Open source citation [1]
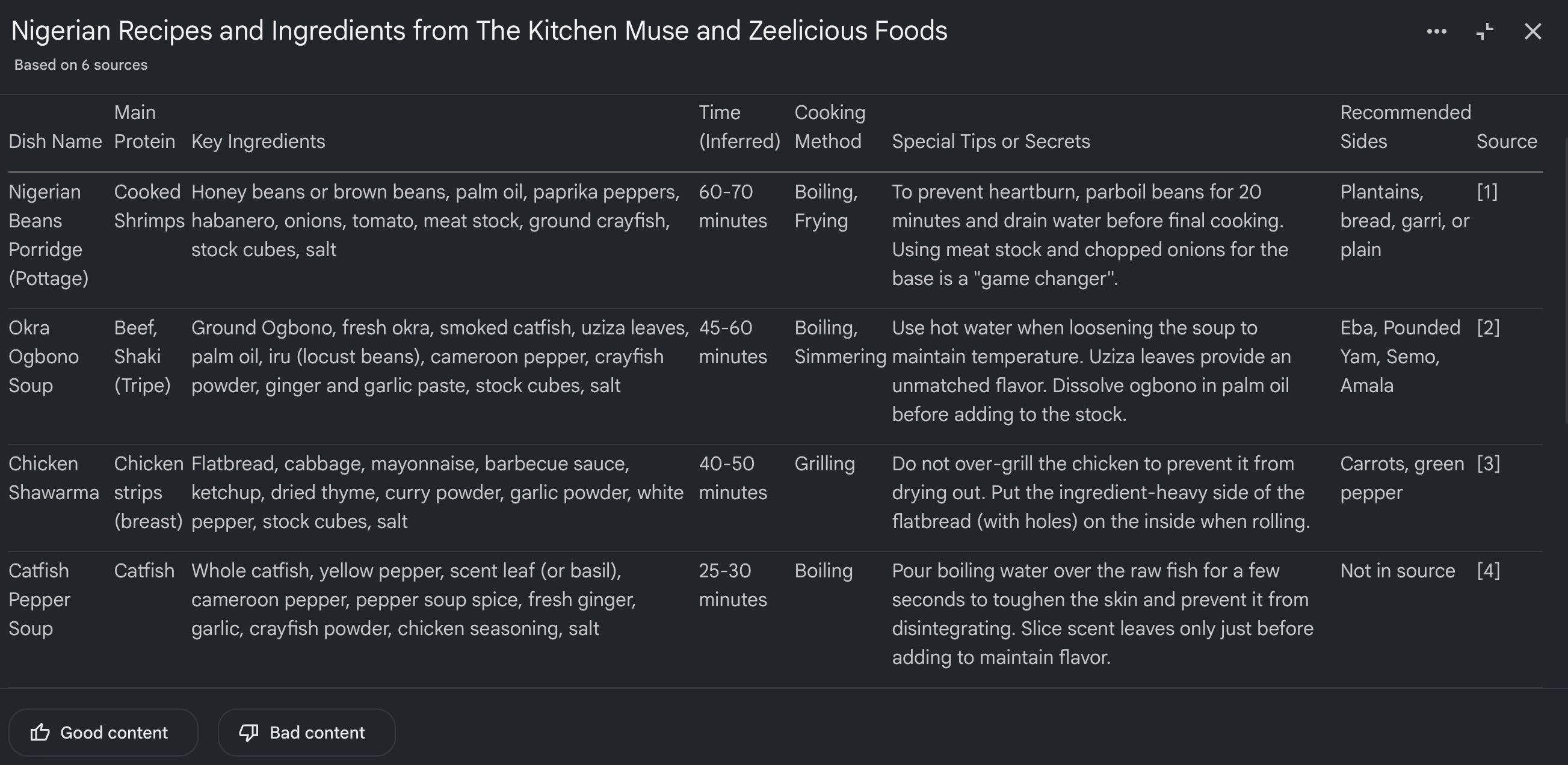This screenshot has width=1568, height=765. click(x=1487, y=192)
